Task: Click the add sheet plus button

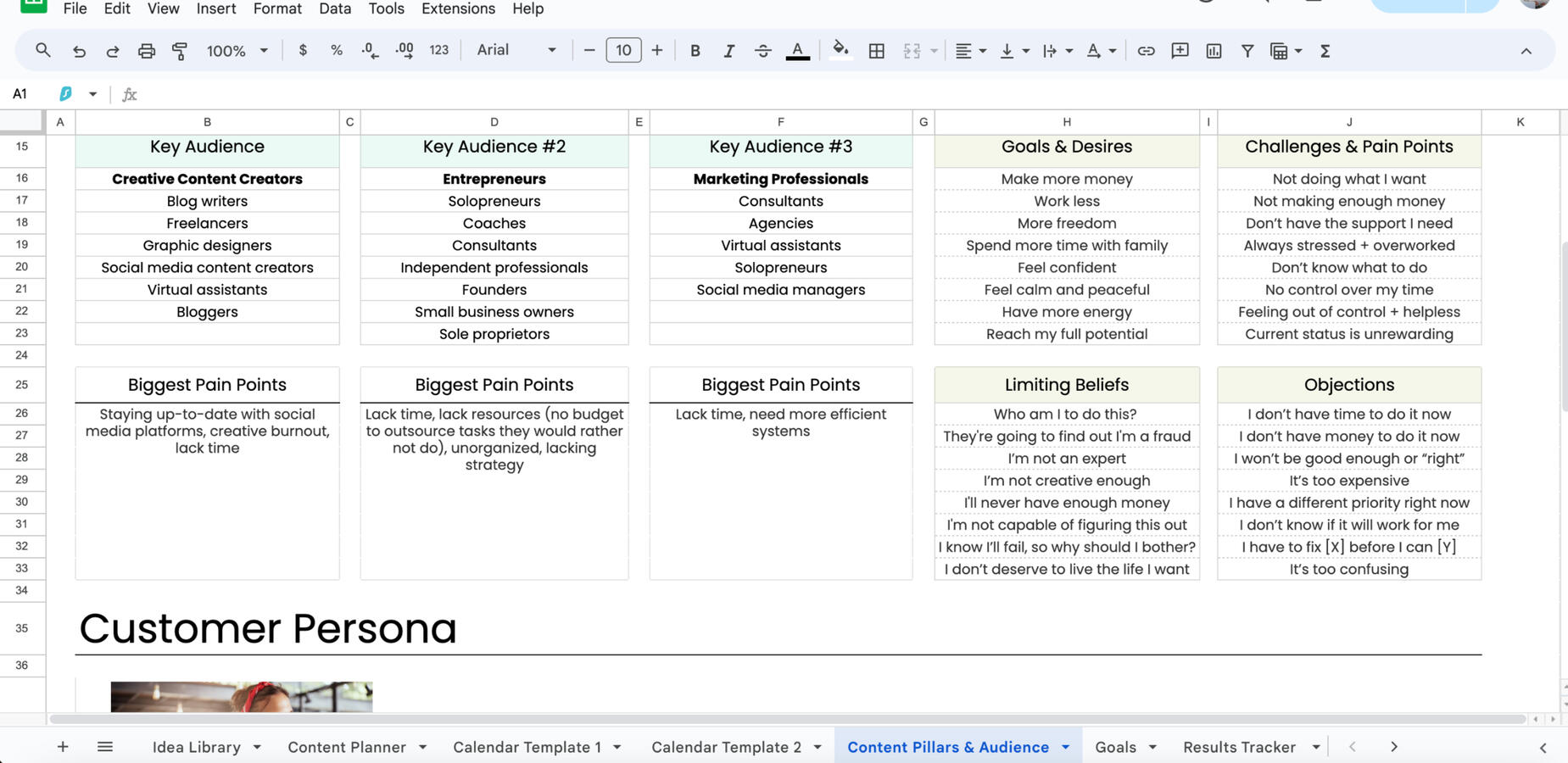Action: [63, 747]
